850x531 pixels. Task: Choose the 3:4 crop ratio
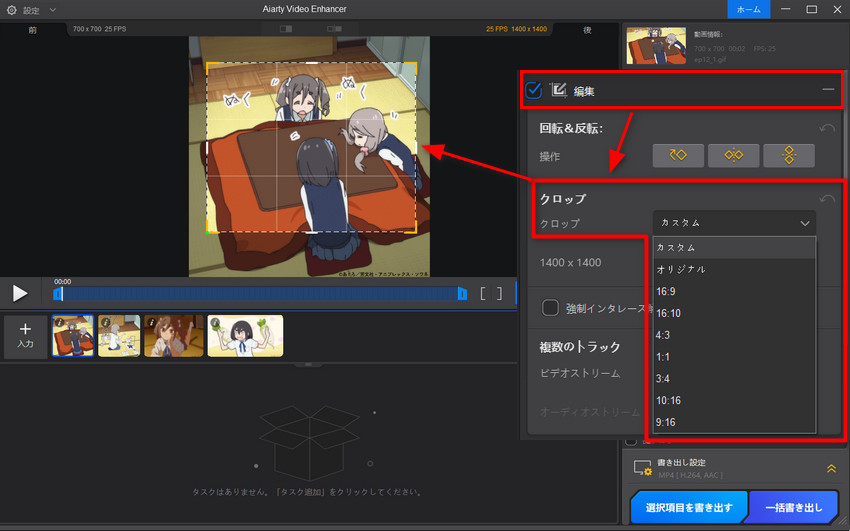(x=734, y=378)
